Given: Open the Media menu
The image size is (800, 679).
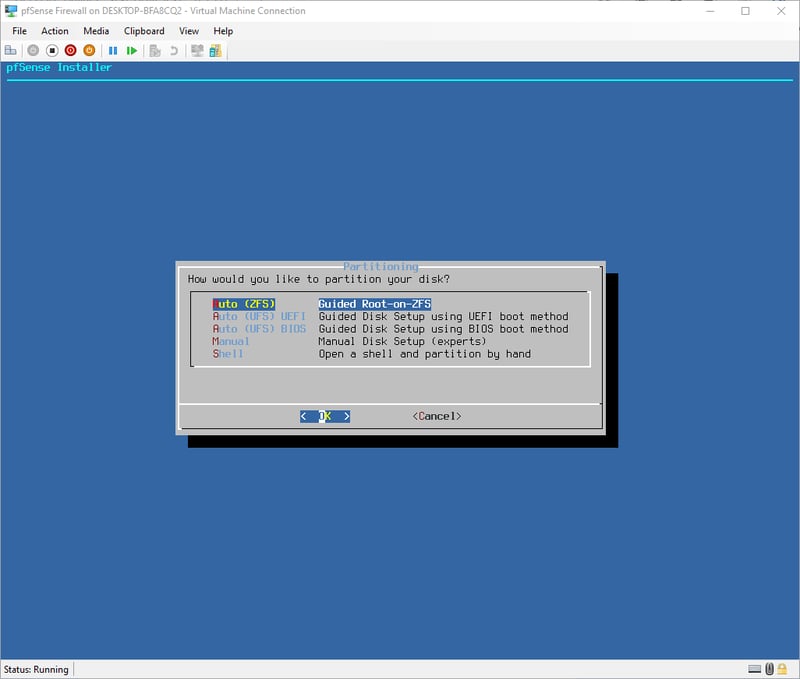Looking at the screenshot, I should point(96,31).
